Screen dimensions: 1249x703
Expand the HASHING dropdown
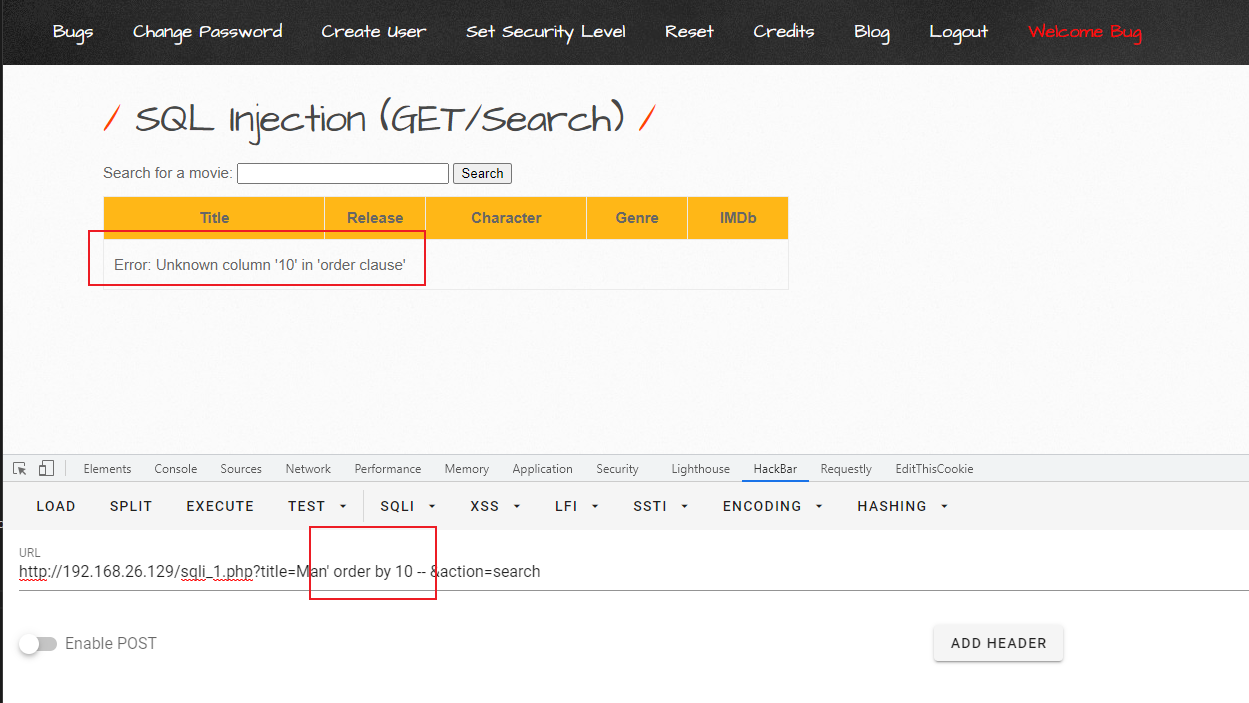[902, 506]
